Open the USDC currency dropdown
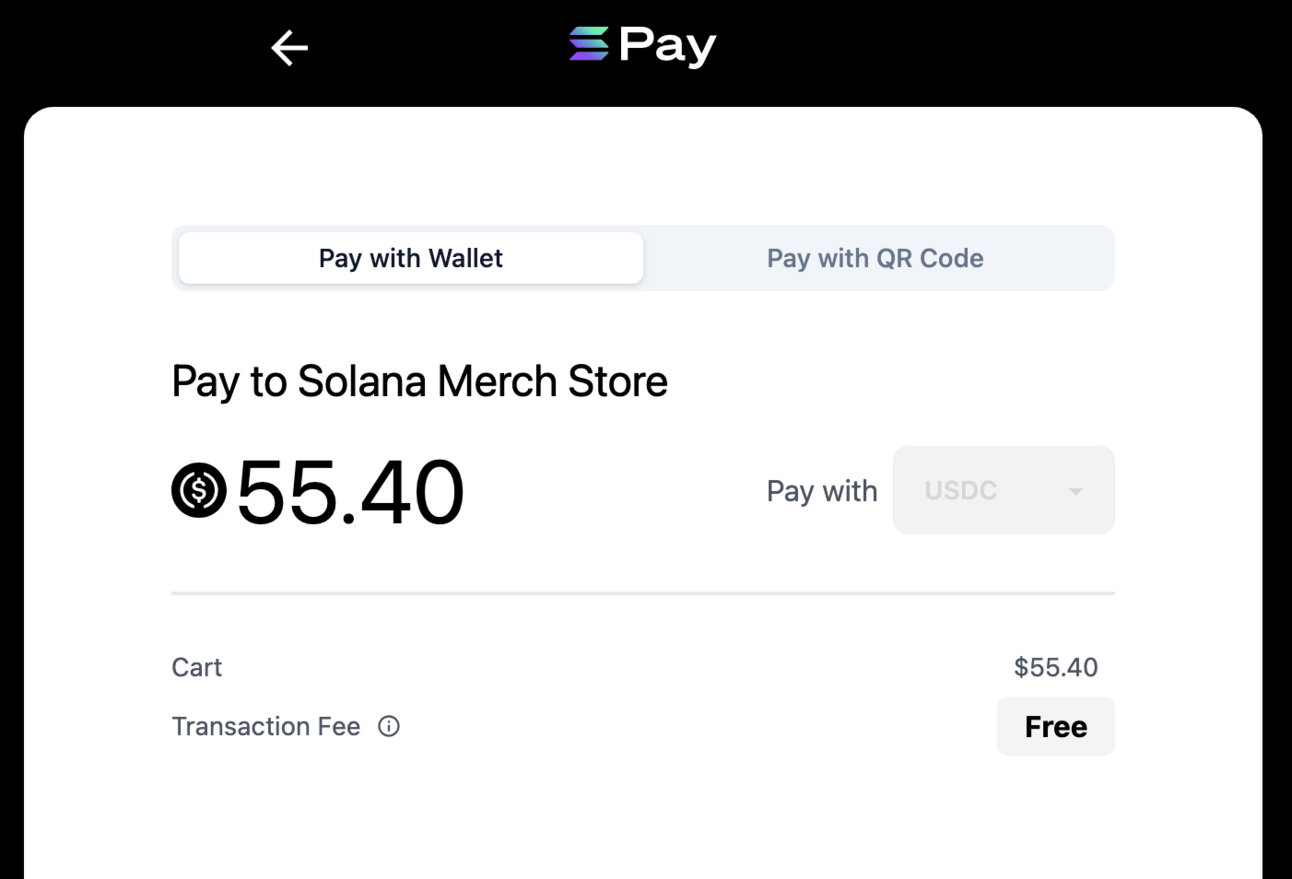 (1003, 490)
